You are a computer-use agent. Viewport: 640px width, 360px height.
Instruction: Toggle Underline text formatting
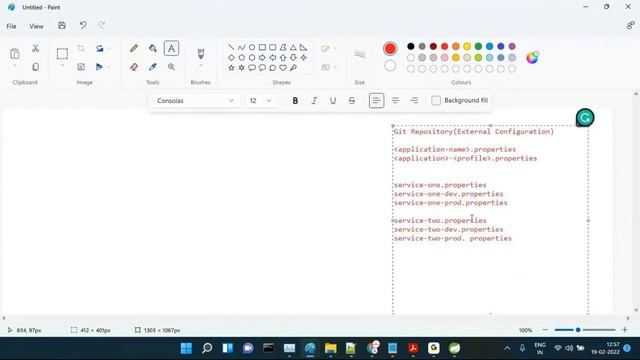tap(333, 100)
